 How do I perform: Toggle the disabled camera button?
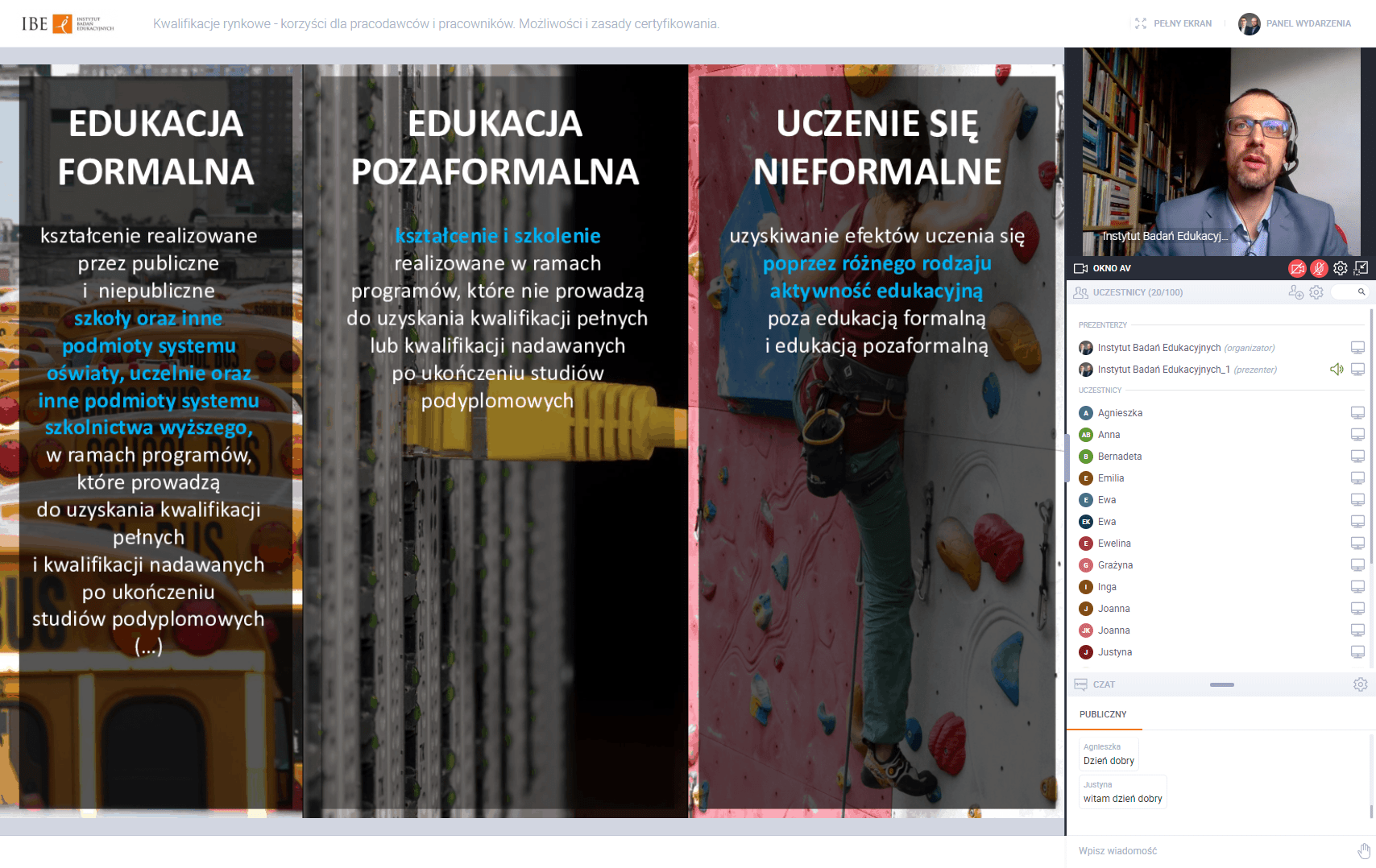[1296, 268]
